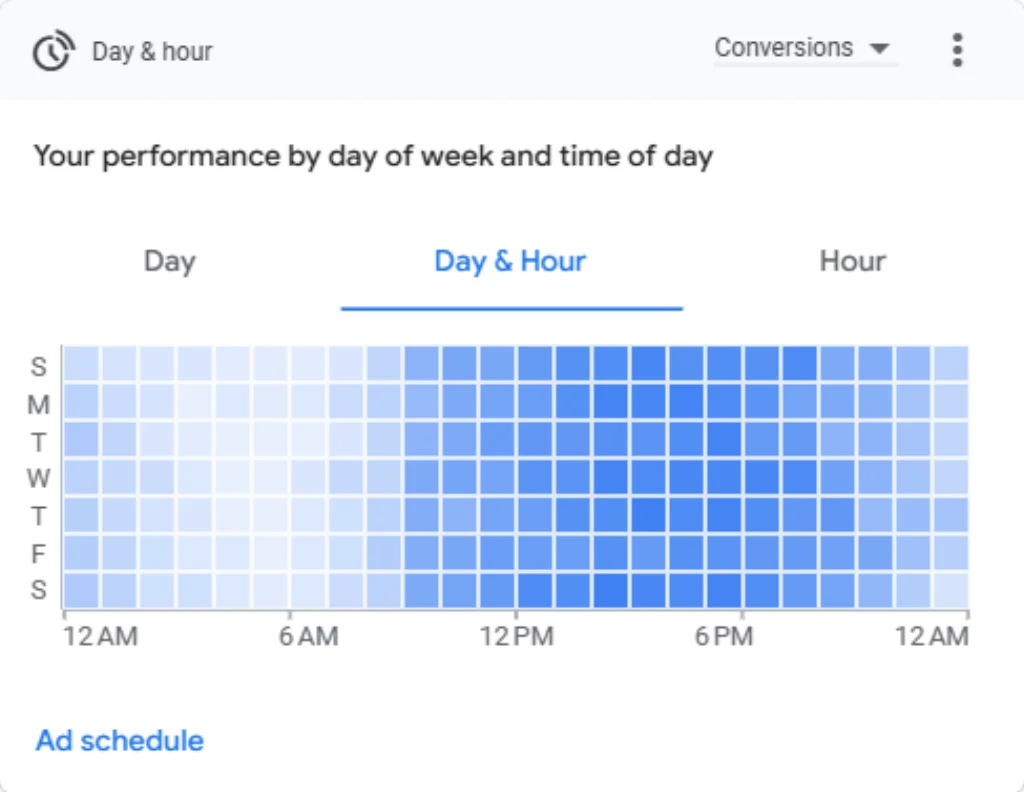Click Monday's 12 PM heatmap cell
Image resolution: width=1024 pixels, height=792 pixels.
[536, 401]
